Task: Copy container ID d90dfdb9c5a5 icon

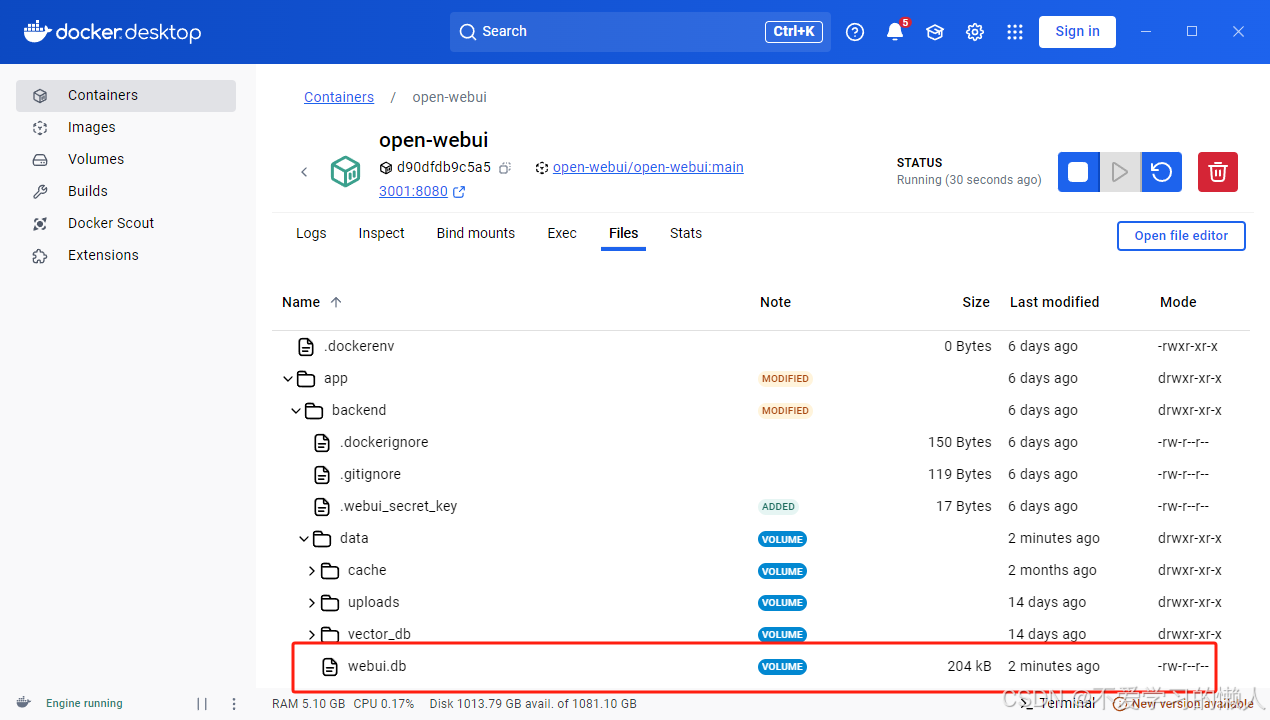Action: (x=505, y=168)
